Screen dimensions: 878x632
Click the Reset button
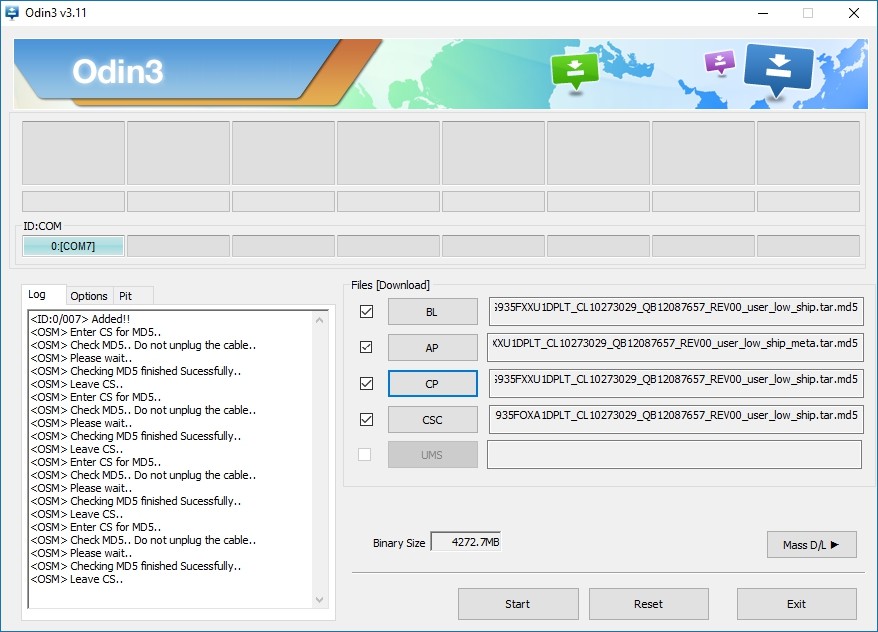648,604
